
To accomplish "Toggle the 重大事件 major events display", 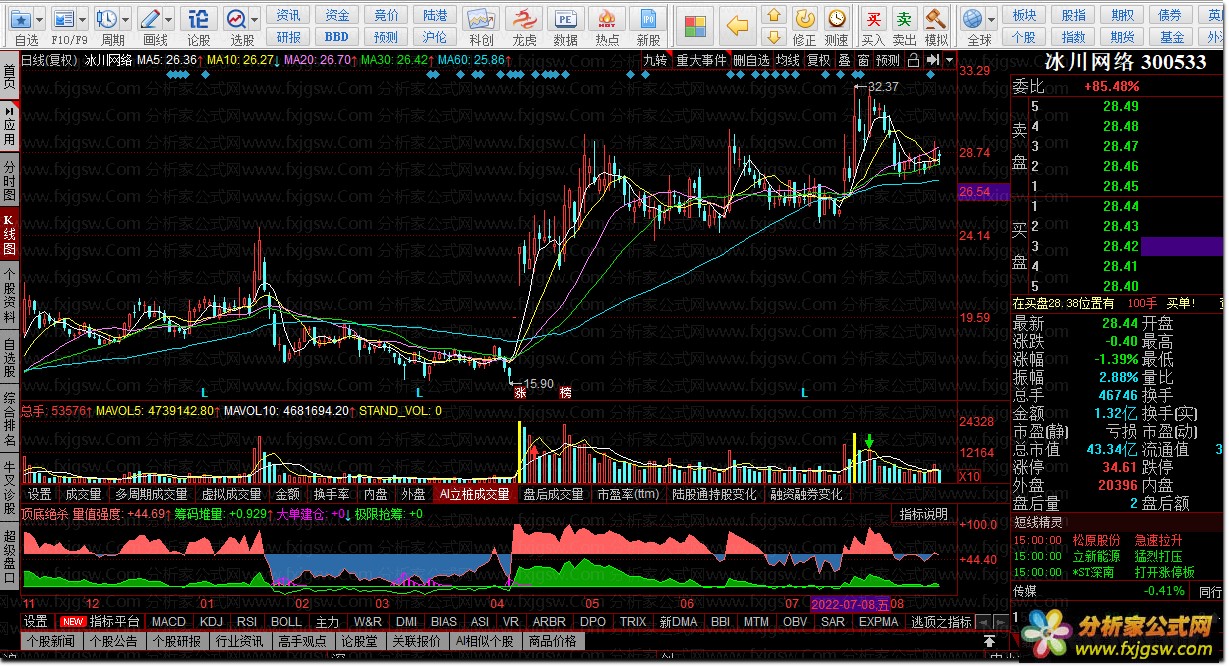I will pos(701,60).
